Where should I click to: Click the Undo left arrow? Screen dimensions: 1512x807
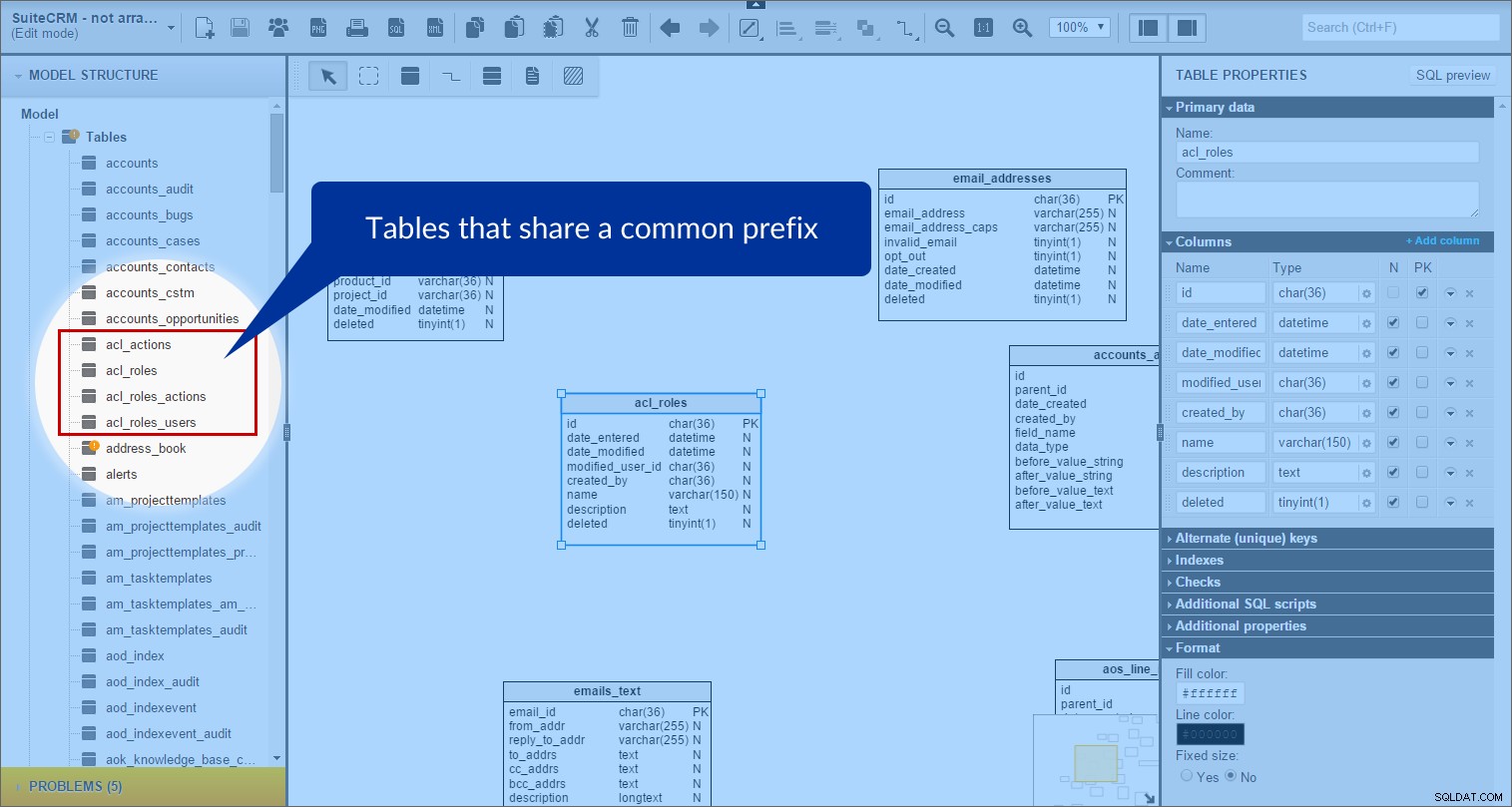670,28
